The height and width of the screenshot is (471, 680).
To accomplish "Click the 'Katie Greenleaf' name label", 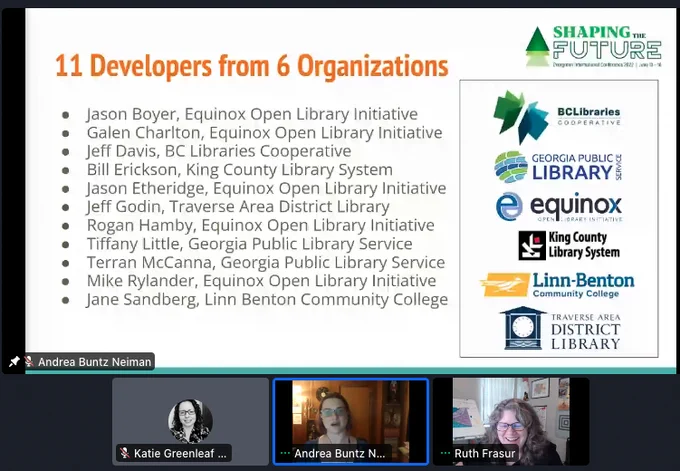I will pyautogui.click(x=180, y=453).
